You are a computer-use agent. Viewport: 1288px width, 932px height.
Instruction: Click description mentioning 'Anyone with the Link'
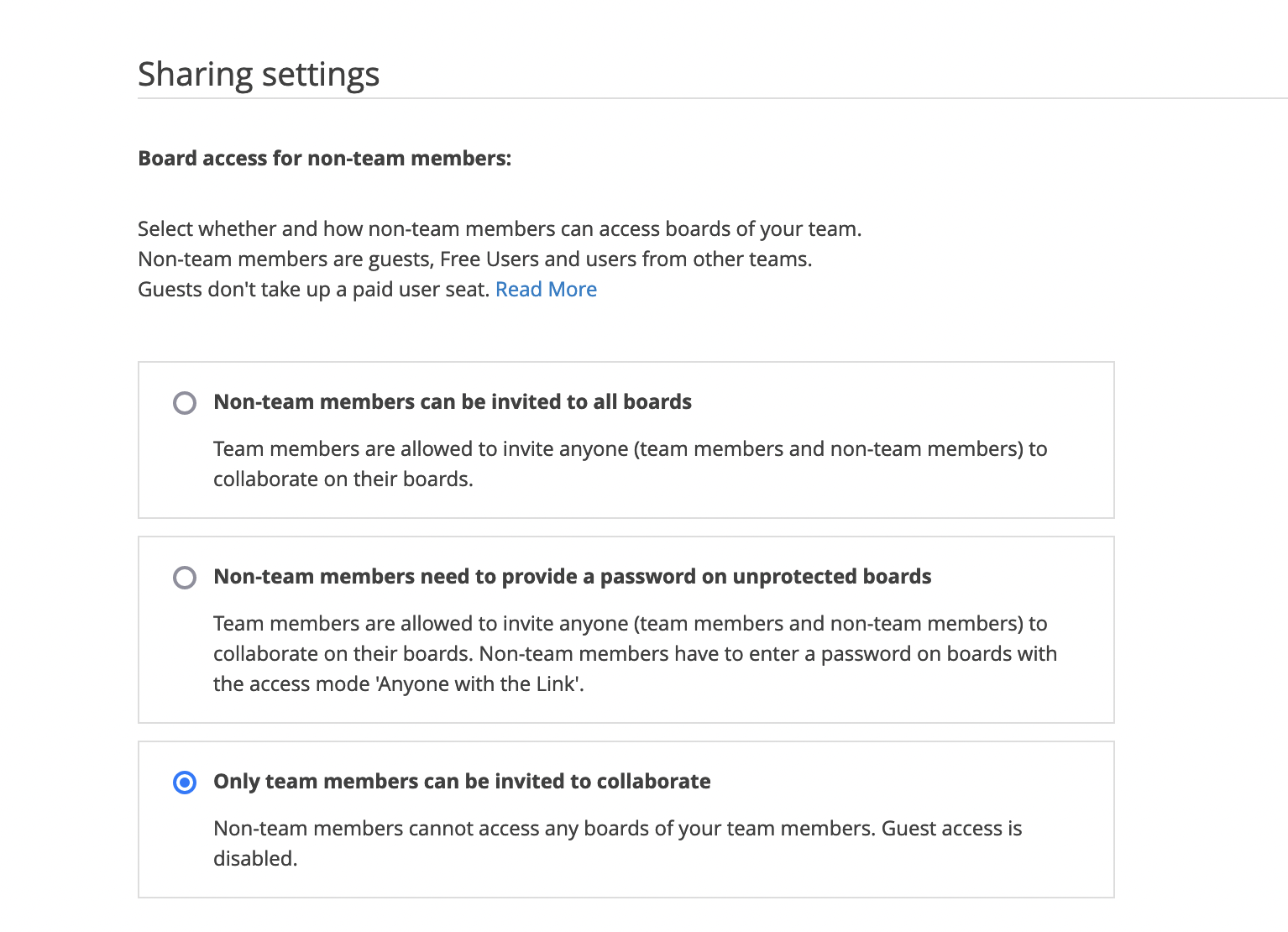pyautogui.click(x=635, y=654)
